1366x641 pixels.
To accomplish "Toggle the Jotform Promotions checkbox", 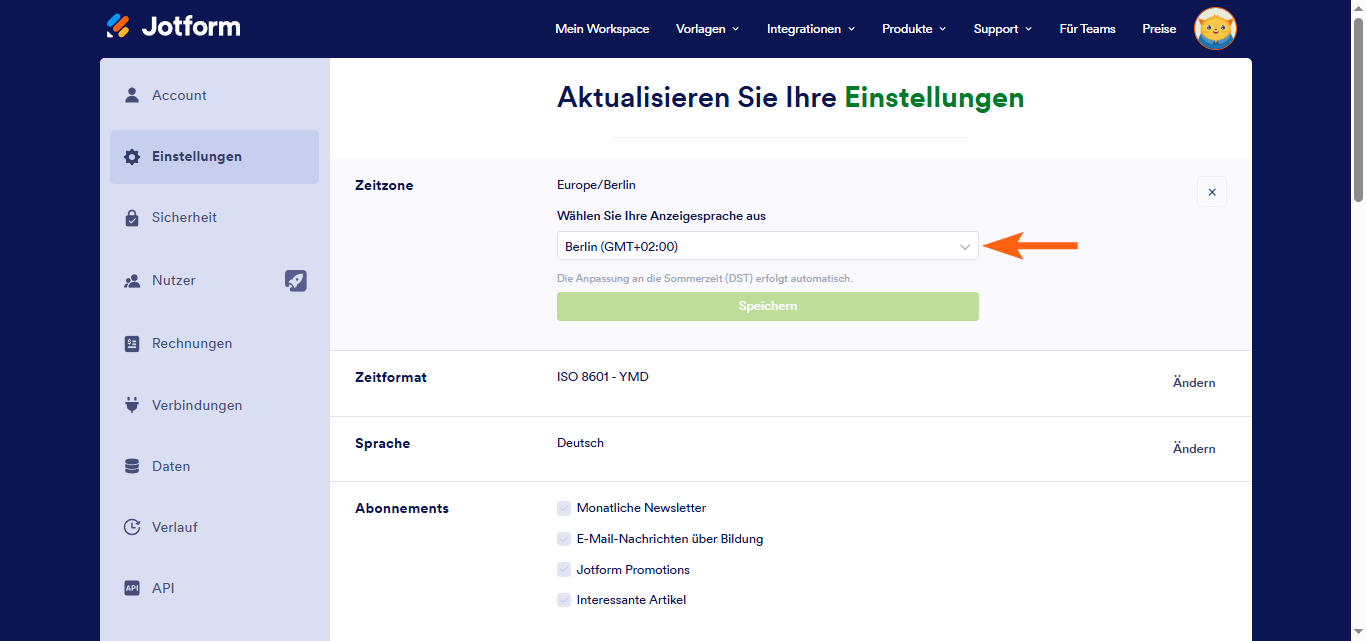I will coord(563,569).
